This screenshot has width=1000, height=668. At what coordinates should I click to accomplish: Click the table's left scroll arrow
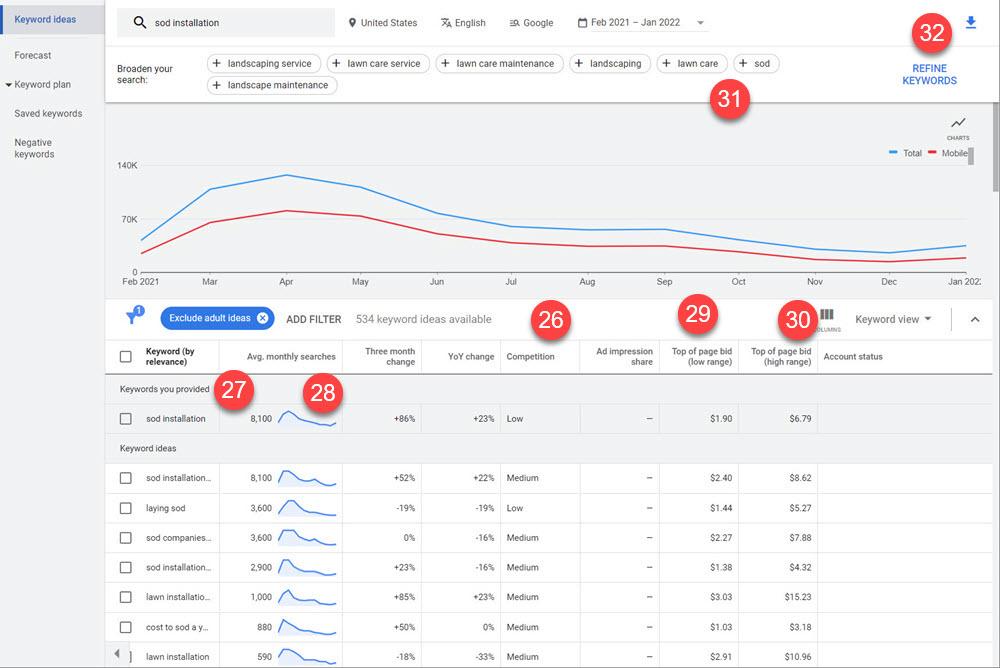tap(117, 653)
